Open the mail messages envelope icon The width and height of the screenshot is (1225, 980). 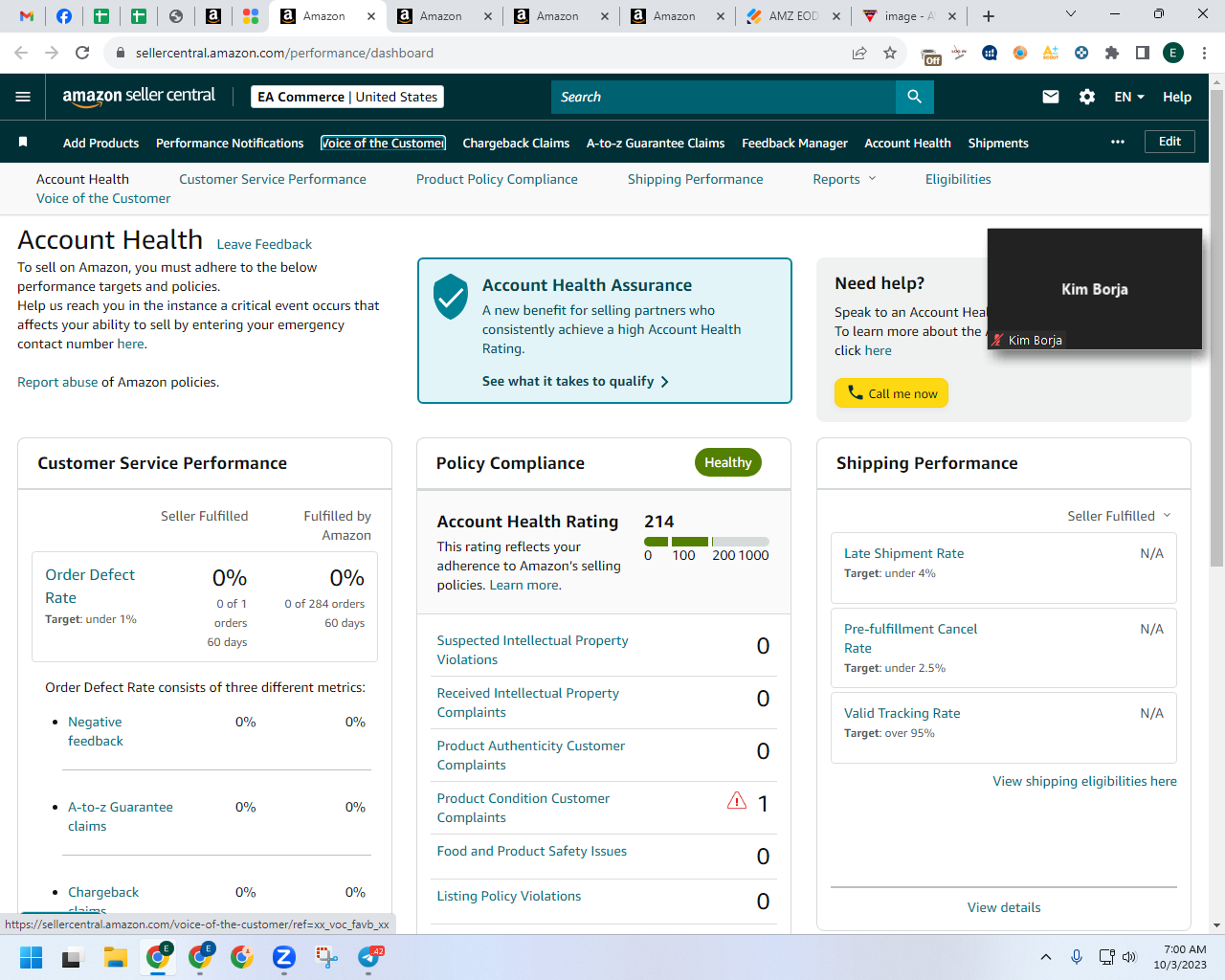(x=1051, y=97)
